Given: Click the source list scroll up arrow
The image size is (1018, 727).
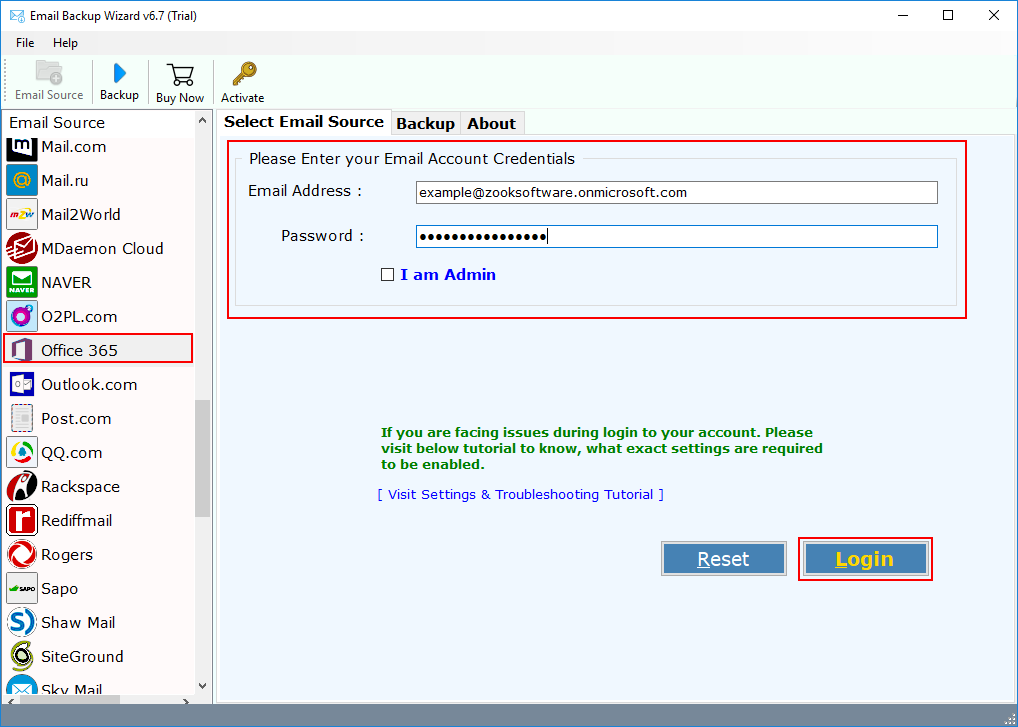Looking at the screenshot, I should point(203,121).
